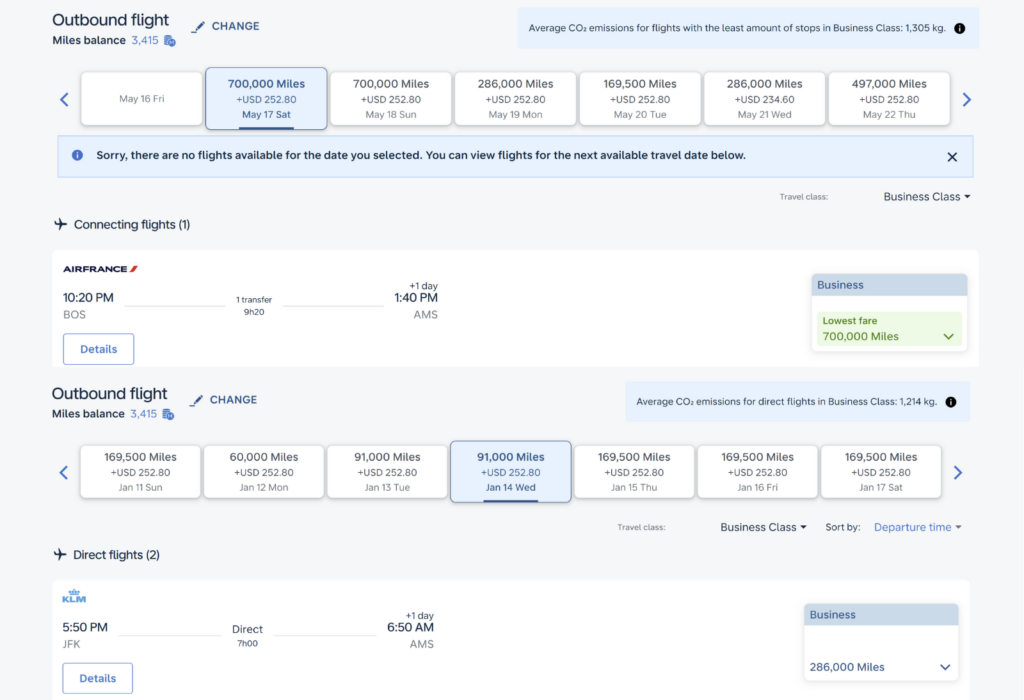Click the pencil icon next to the upper CHANGE

(x=198, y=27)
